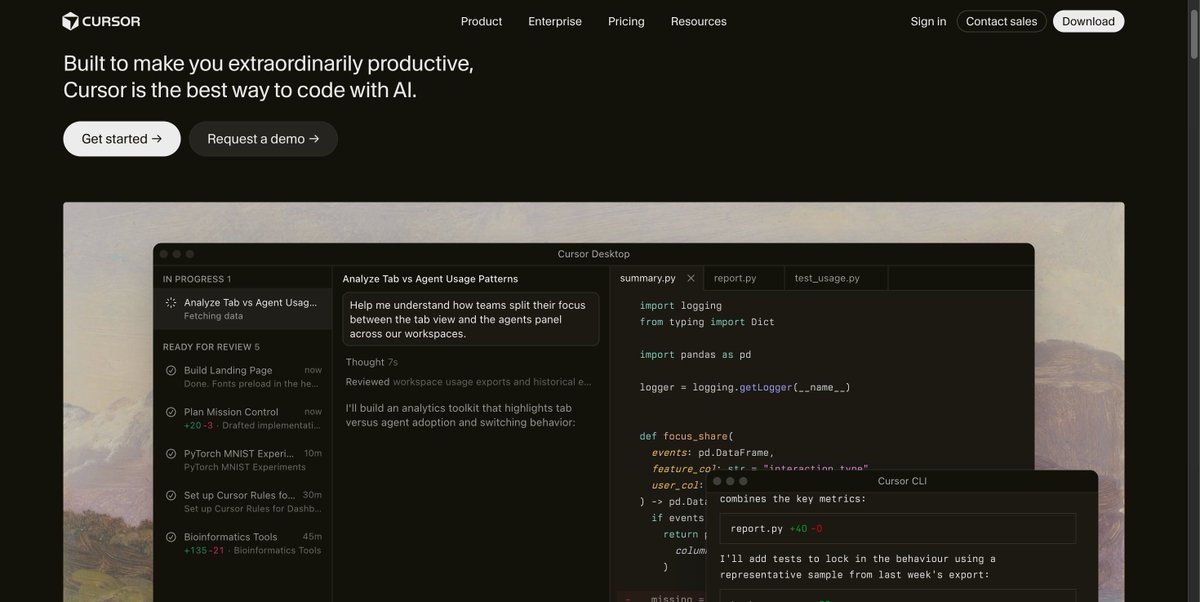Expand the Thought 7s section
1200x602 pixels.
click(x=372, y=362)
